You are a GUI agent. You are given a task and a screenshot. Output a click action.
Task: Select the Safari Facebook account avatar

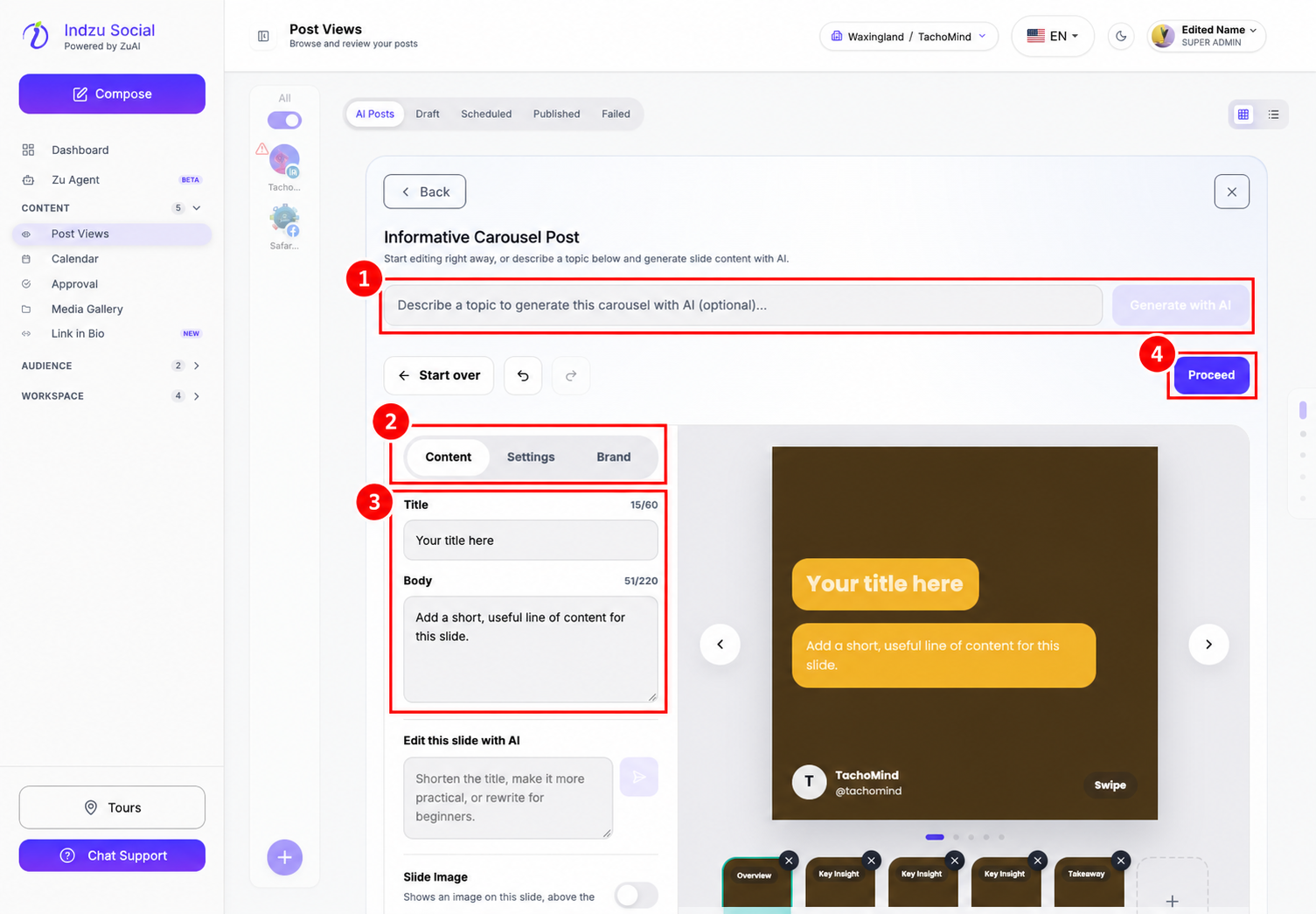[x=285, y=220]
